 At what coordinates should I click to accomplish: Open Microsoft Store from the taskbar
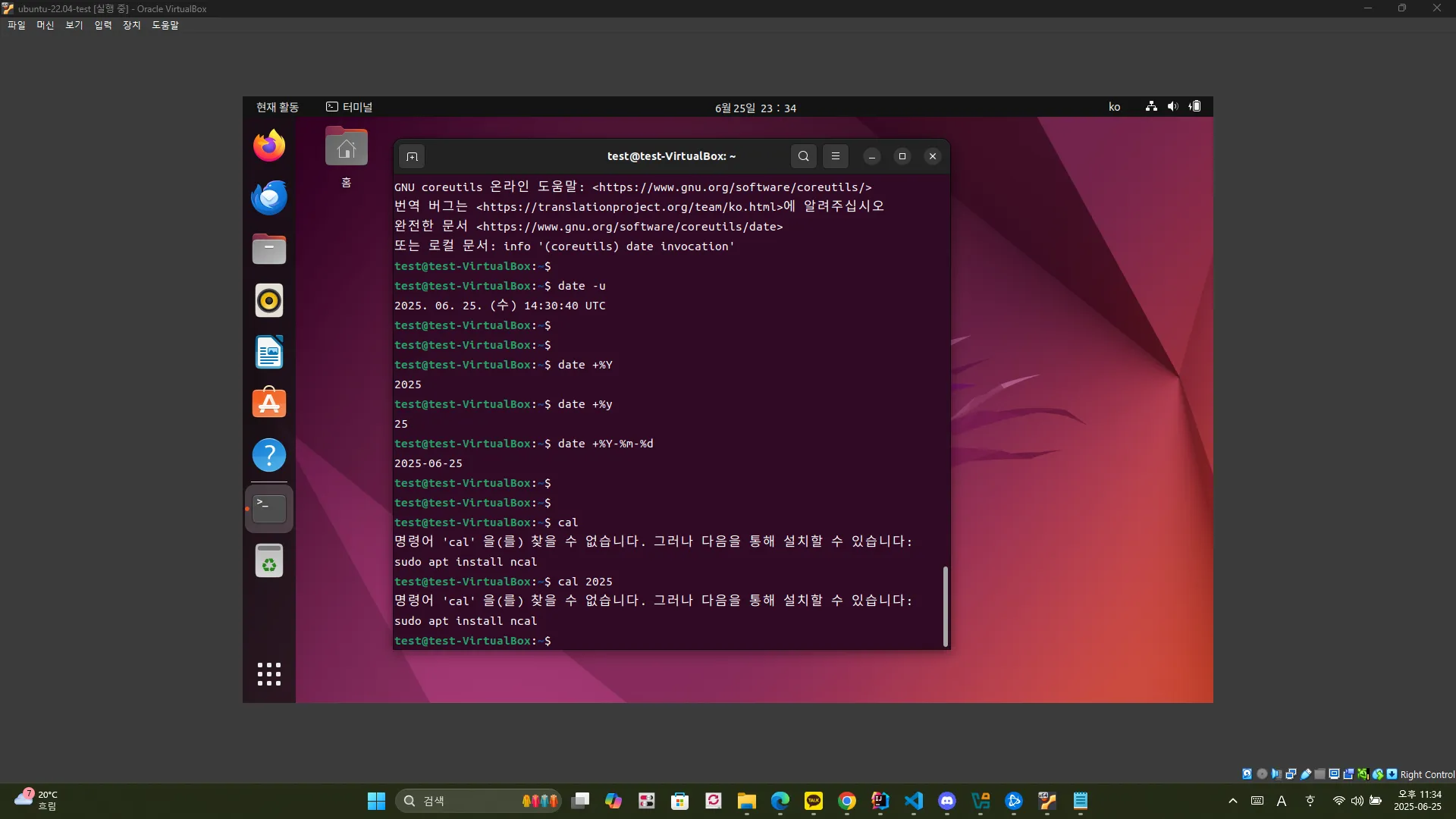click(680, 801)
